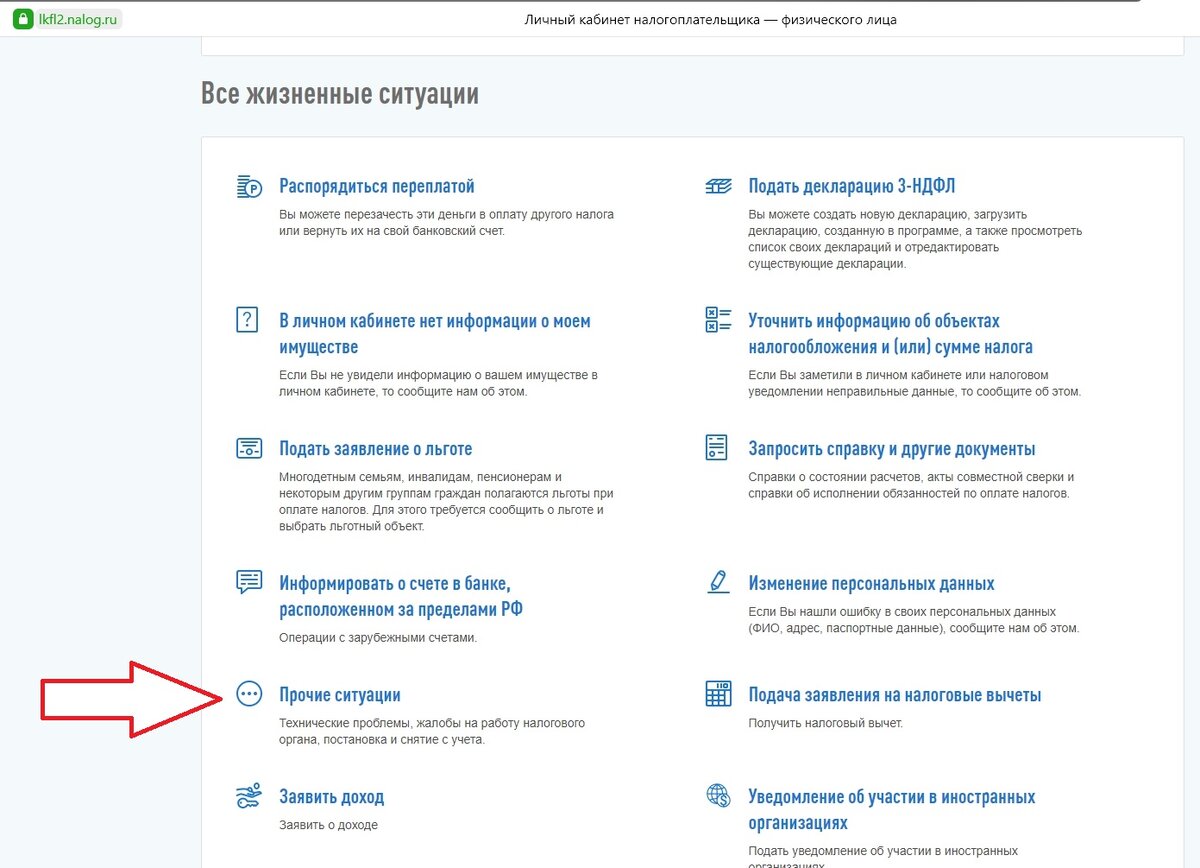Click the icon for уточнить информацию об объектах
Screen dimensions: 1200x868
(718, 320)
